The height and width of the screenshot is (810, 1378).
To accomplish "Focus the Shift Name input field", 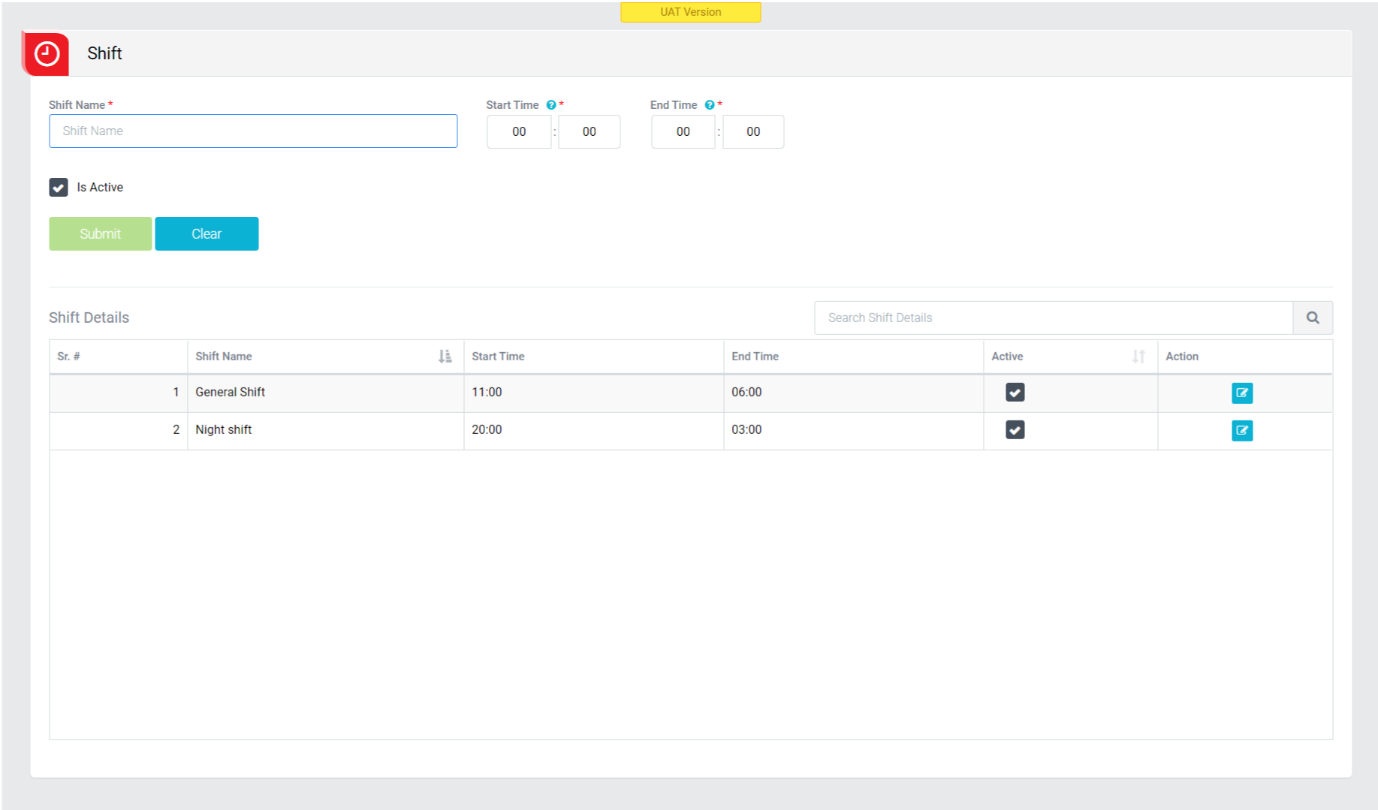I will 253,131.
